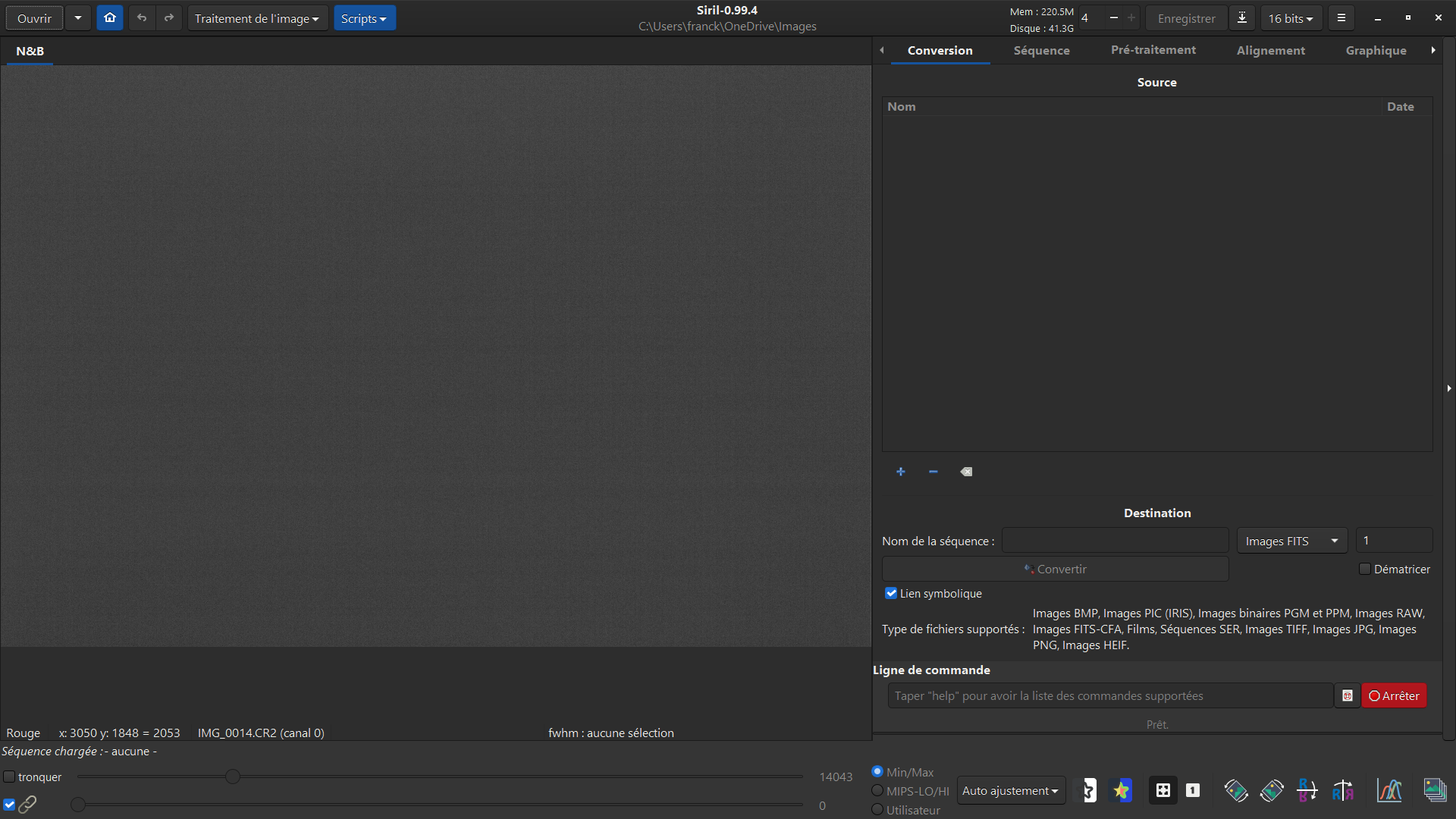Click the zoom-to-fit icon
1456x819 pixels.
[1163, 791]
